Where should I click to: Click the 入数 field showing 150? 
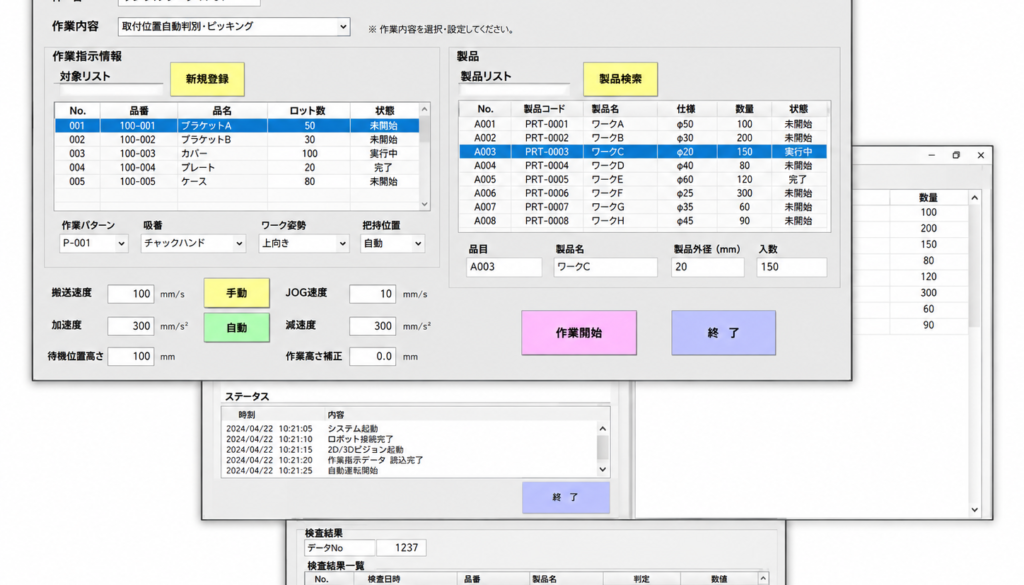tap(792, 267)
